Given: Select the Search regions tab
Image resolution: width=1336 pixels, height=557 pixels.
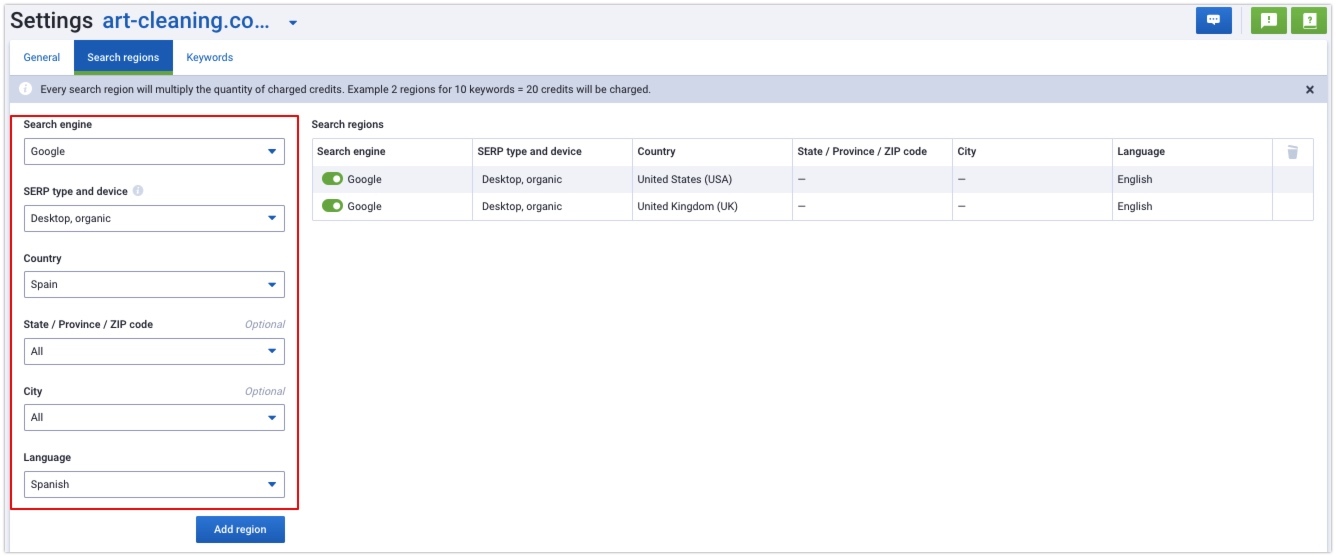Looking at the screenshot, I should tap(123, 57).
